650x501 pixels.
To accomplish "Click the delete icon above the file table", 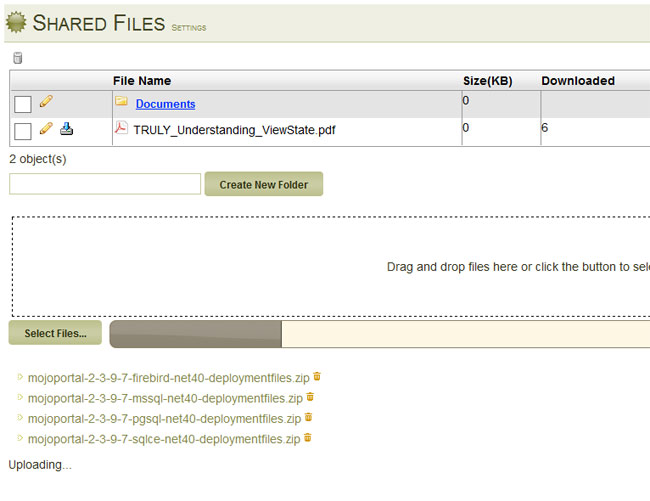I will (16, 59).
